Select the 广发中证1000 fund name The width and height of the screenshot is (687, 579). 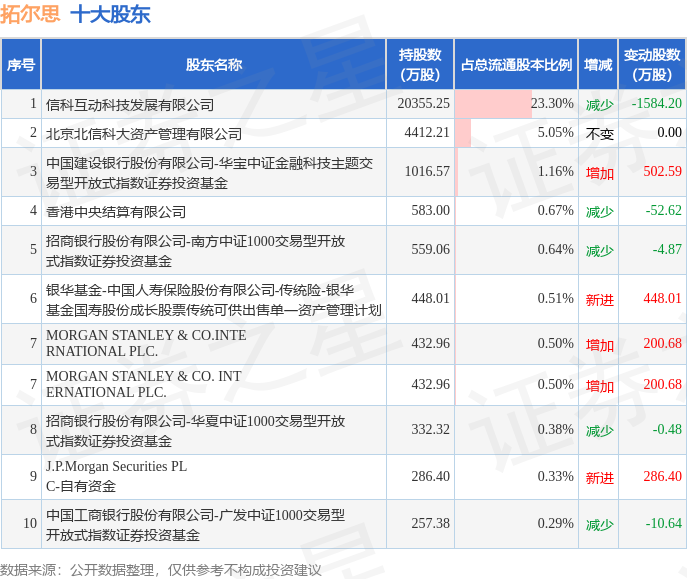point(195,525)
